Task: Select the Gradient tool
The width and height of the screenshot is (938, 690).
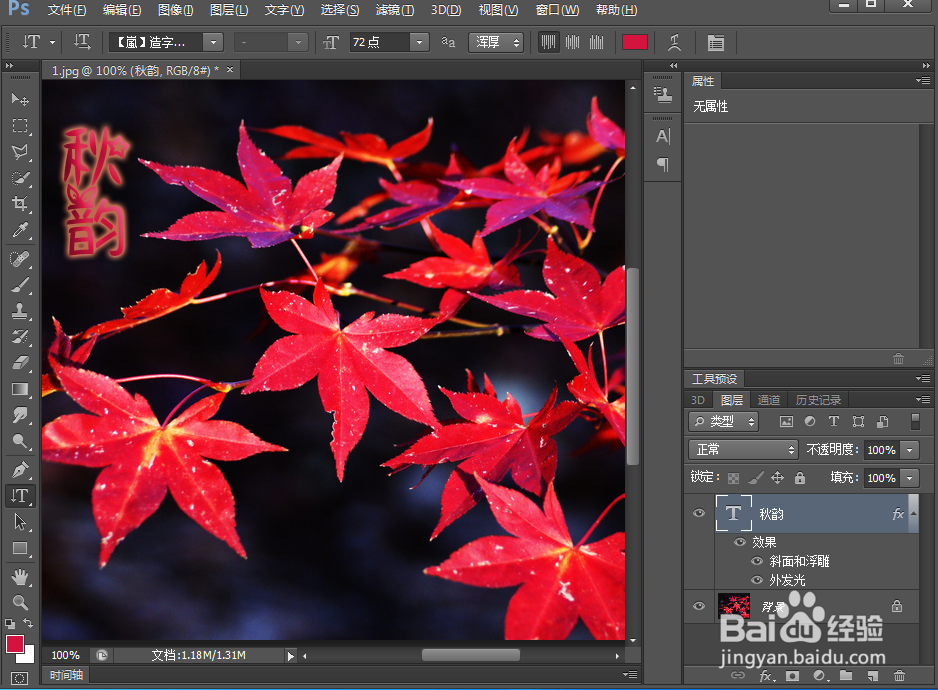Action: tap(20, 389)
